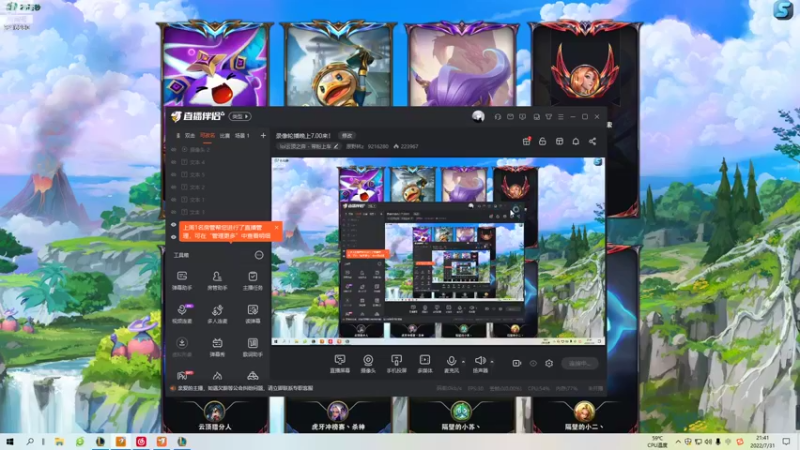Add a 摄像头 camera source
800x450 pixels.
point(368,364)
